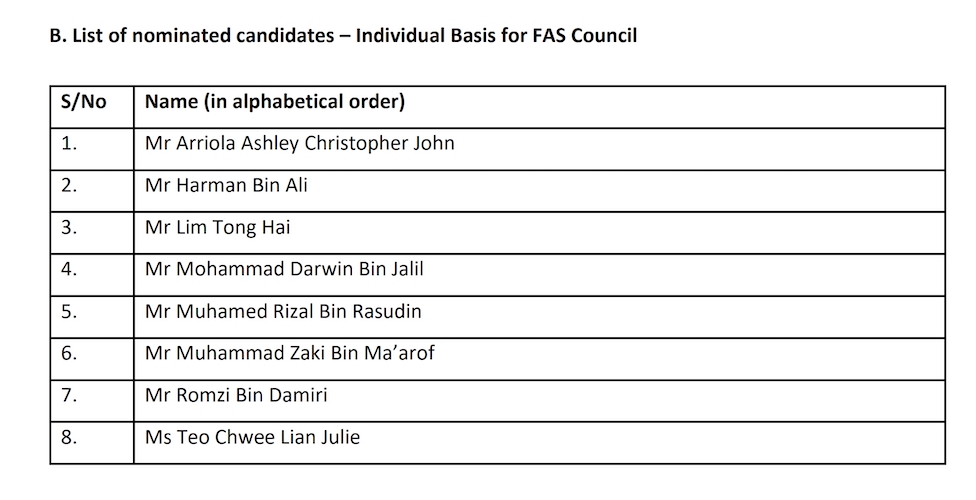Click the Mr Muhammad Zaki Bin Ma'arof entry
The image size is (976, 500).
[x=289, y=353]
